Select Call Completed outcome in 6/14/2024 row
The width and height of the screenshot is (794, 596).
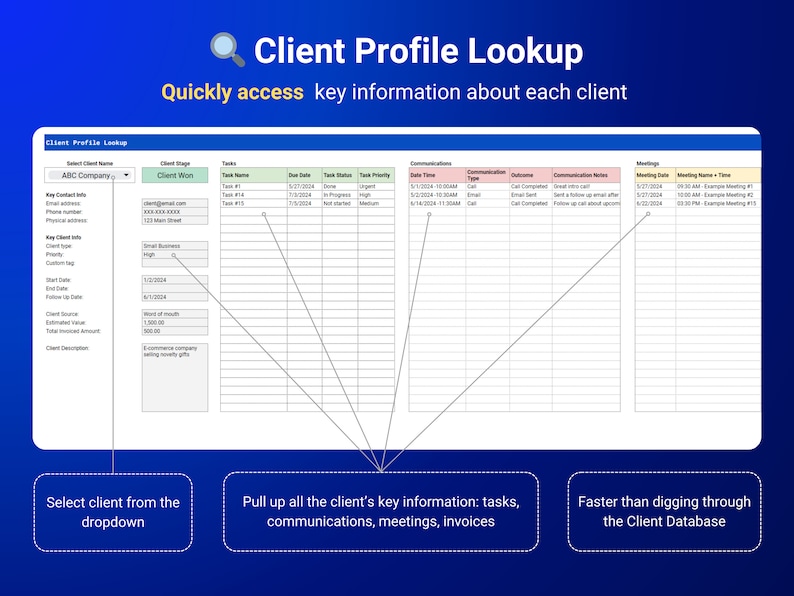531,203
